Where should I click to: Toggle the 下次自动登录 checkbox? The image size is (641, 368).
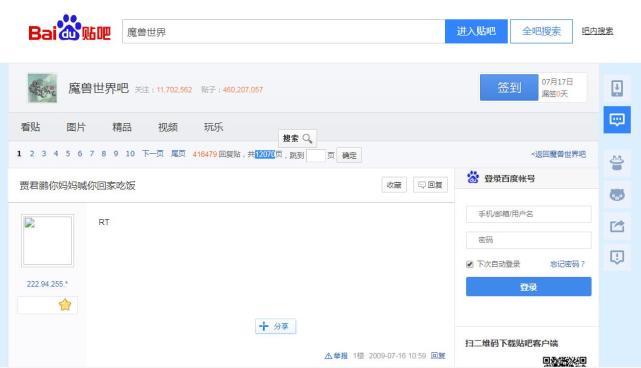[x=470, y=264]
